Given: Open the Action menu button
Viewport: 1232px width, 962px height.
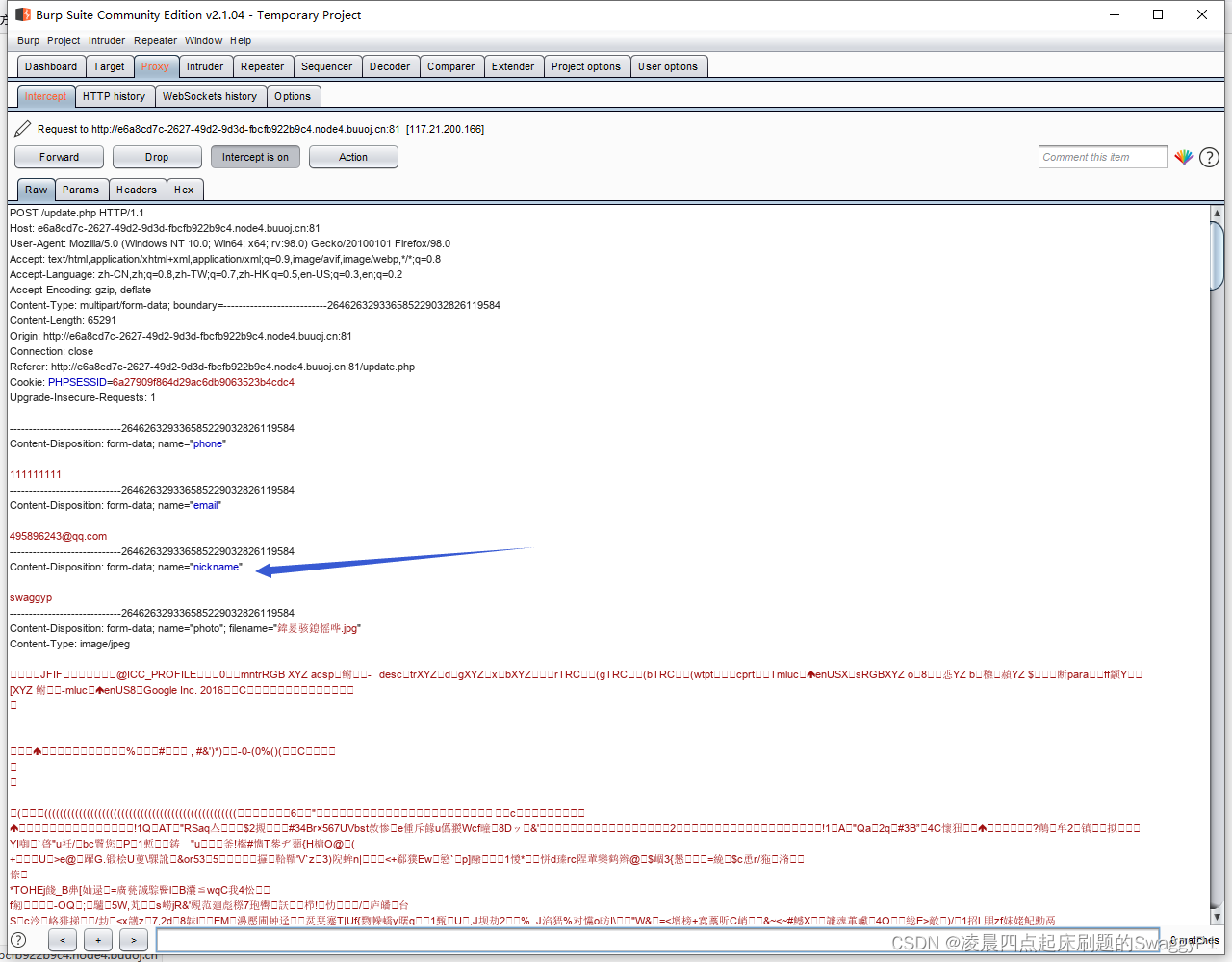Looking at the screenshot, I should pyautogui.click(x=353, y=157).
